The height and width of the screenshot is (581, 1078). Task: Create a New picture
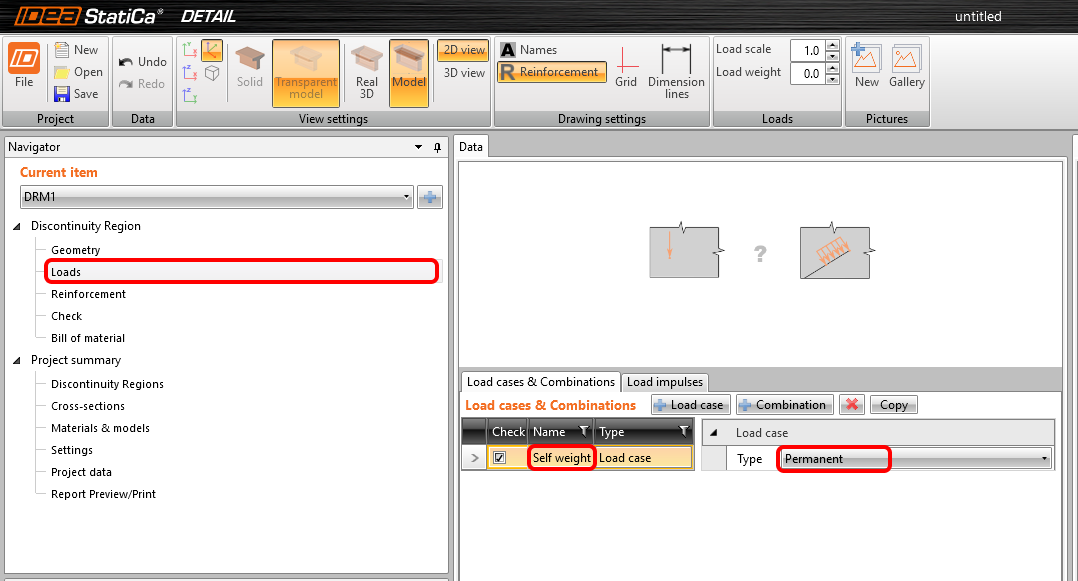(866, 66)
